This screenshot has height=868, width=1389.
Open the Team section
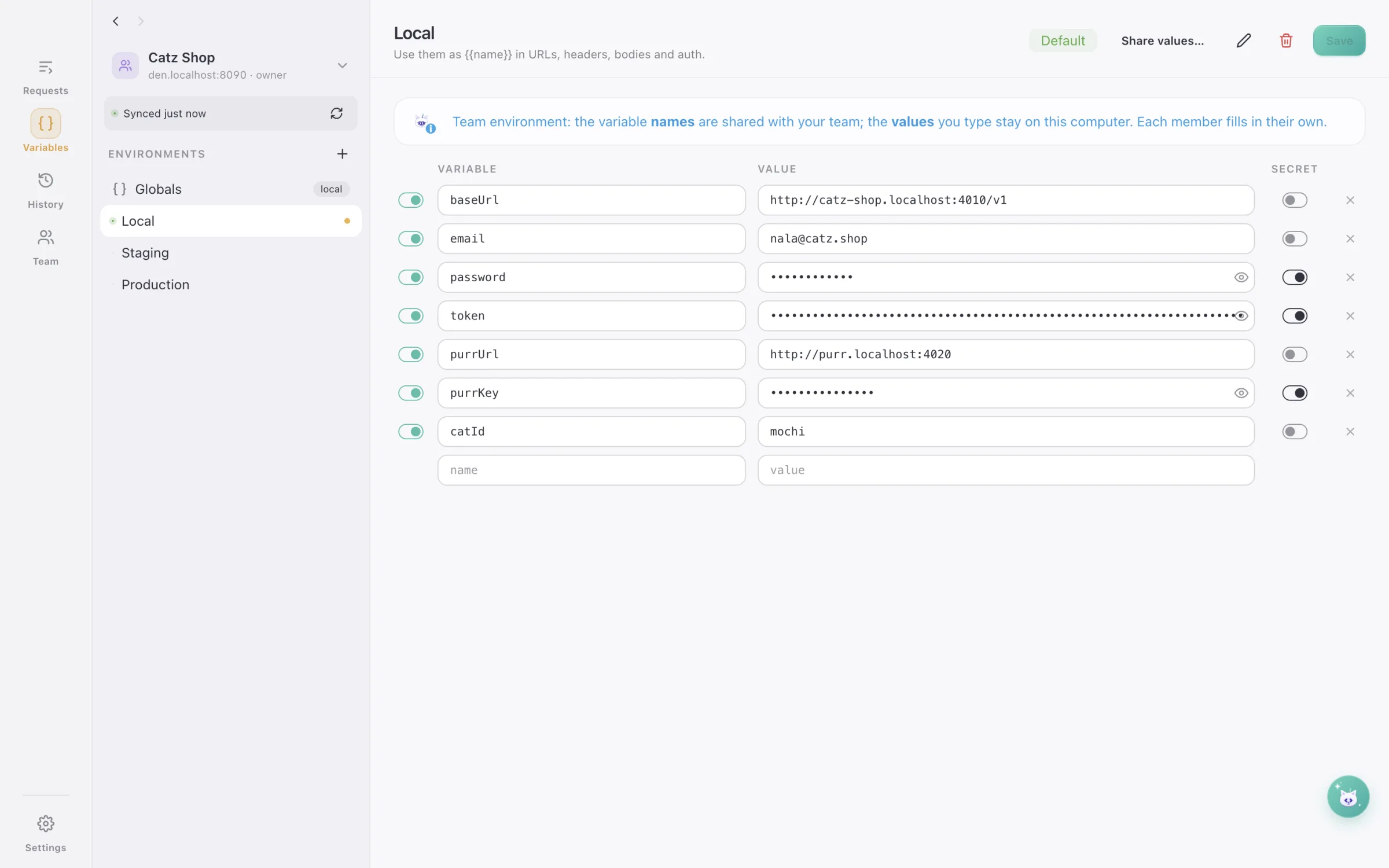click(45, 247)
